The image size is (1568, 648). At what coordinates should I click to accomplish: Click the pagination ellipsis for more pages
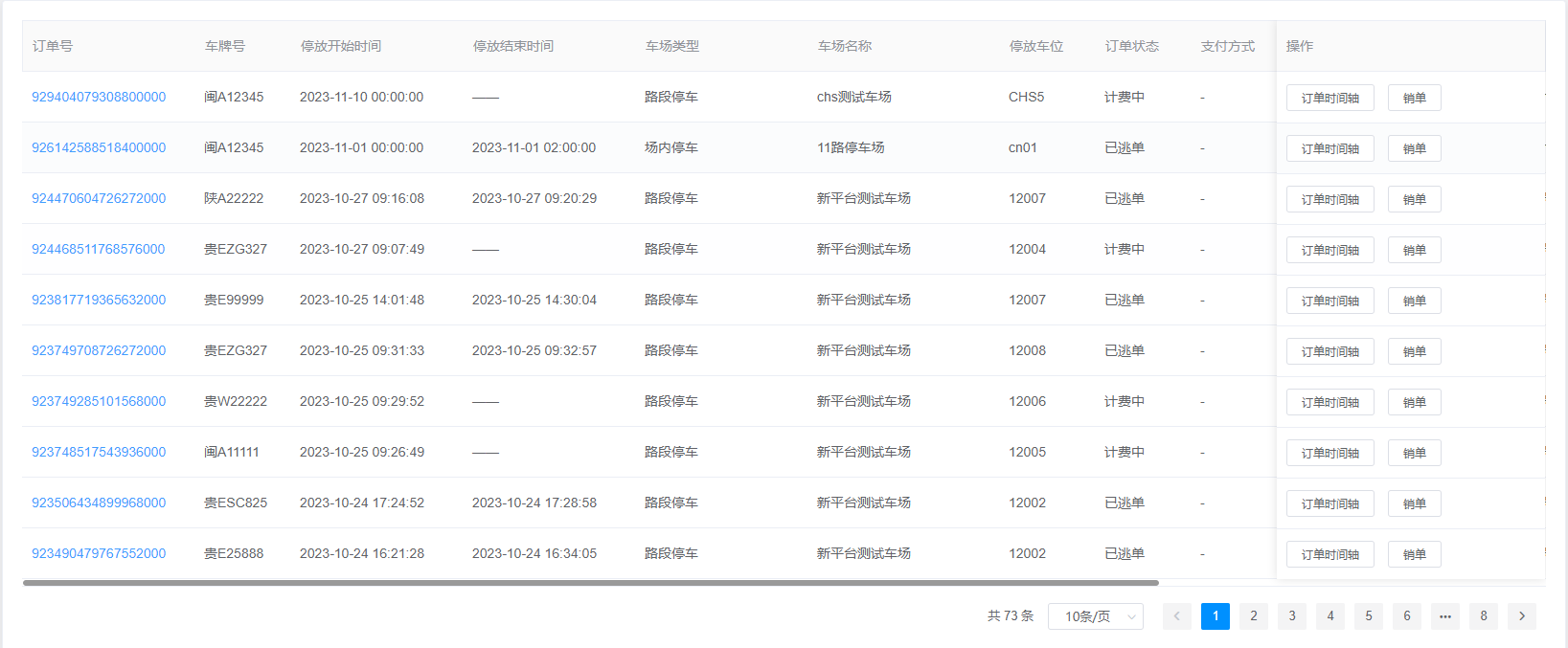click(1444, 616)
